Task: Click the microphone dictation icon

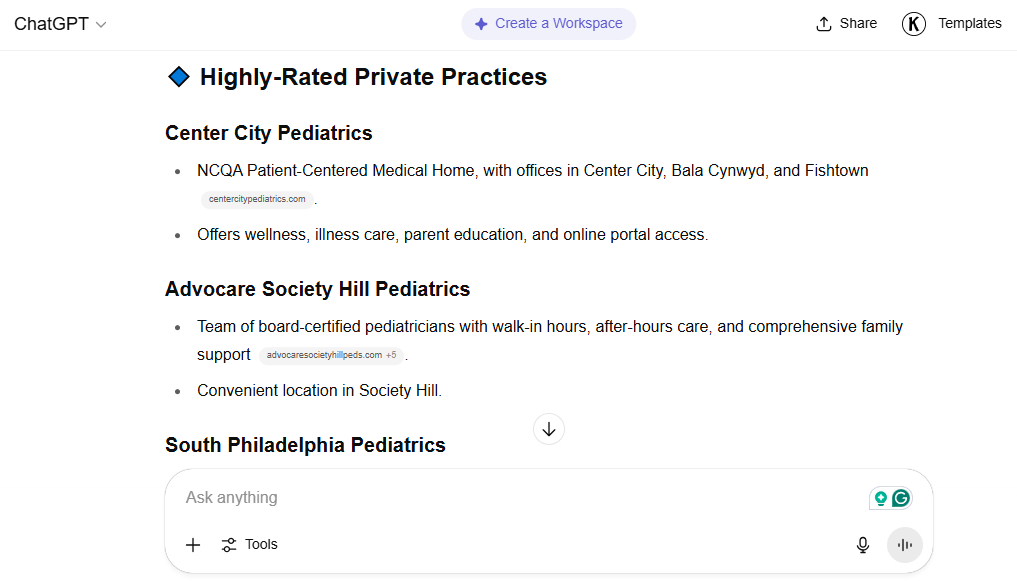Action: [863, 545]
